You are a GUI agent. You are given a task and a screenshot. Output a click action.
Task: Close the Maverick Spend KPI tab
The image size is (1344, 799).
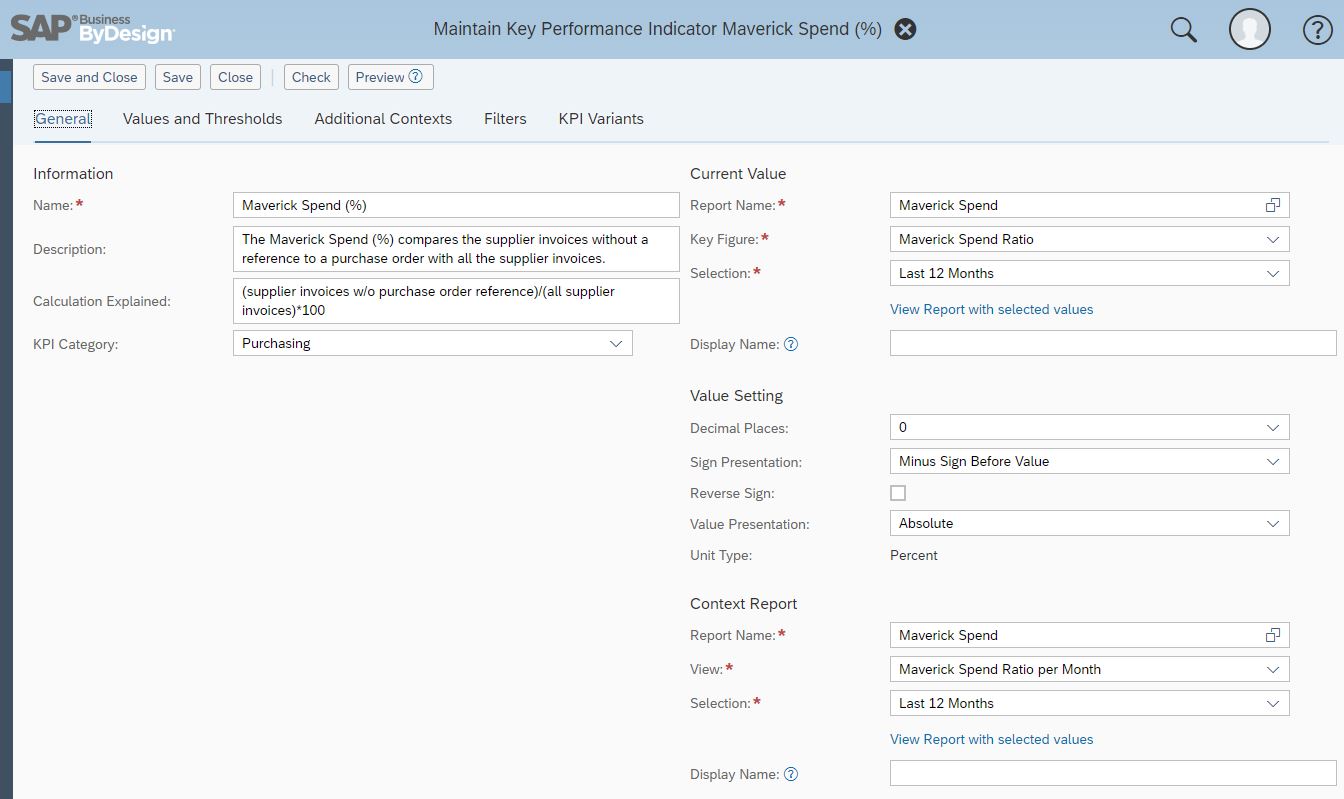click(x=905, y=29)
